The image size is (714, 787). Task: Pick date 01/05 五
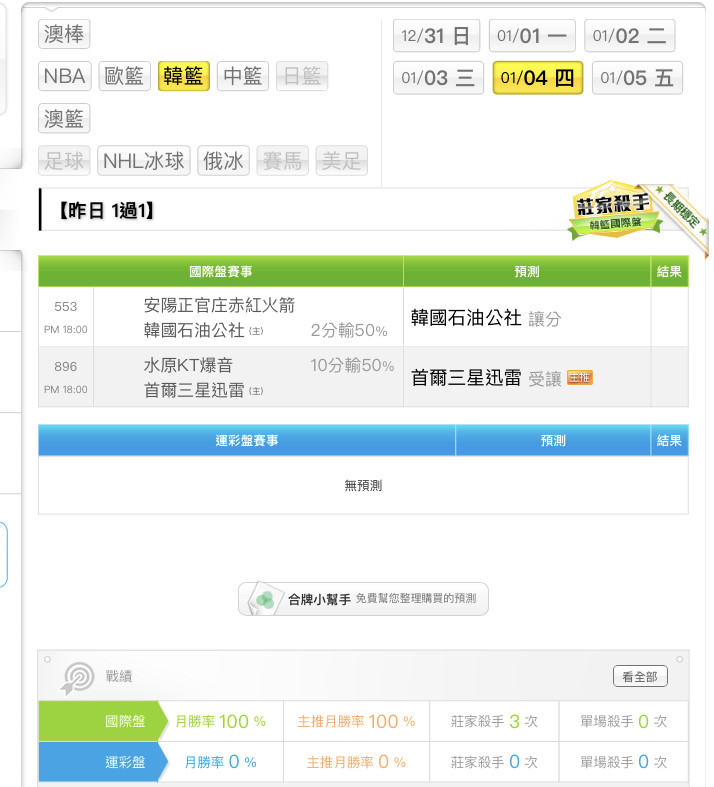637,78
